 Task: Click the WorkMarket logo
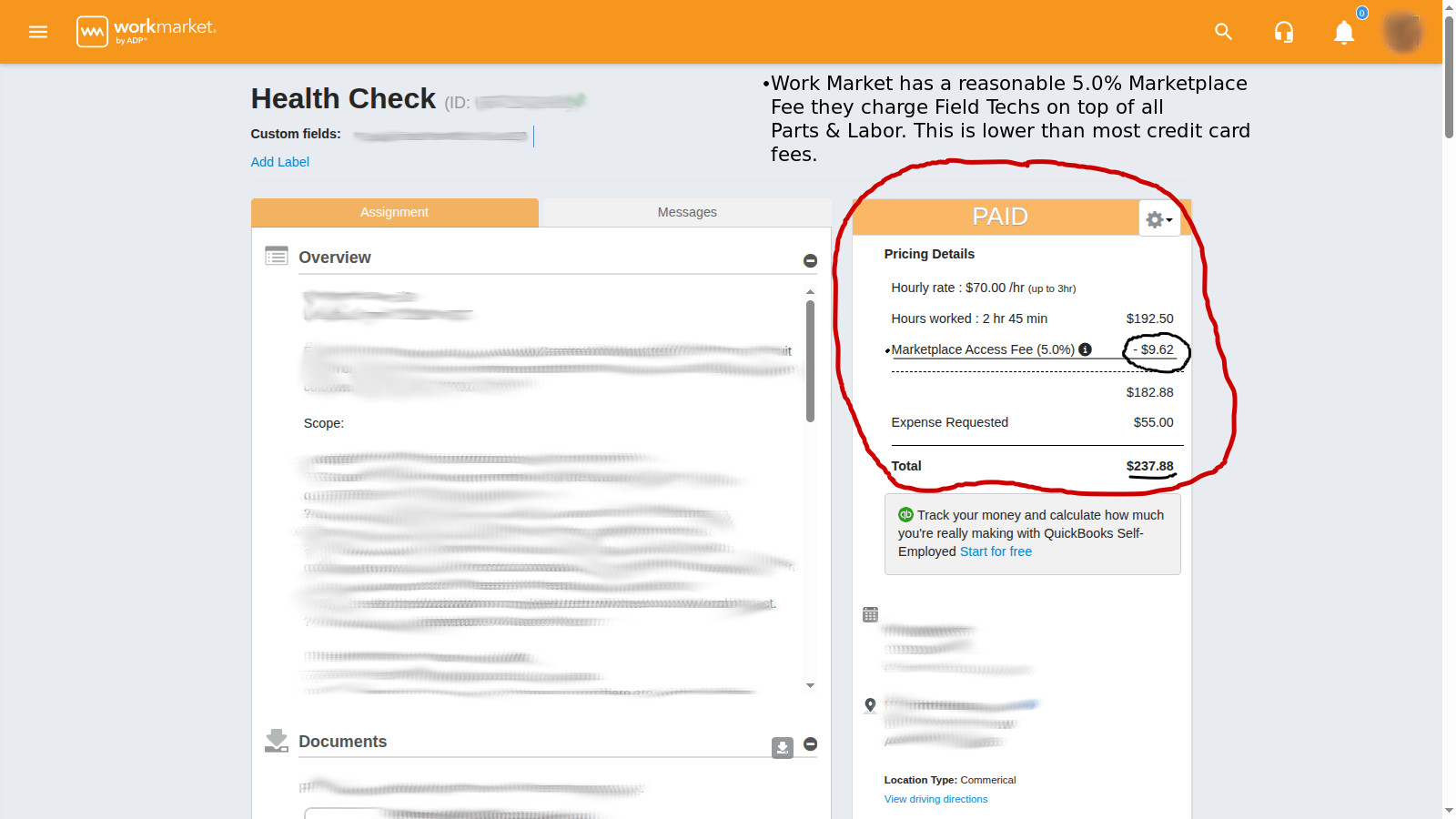(x=147, y=32)
